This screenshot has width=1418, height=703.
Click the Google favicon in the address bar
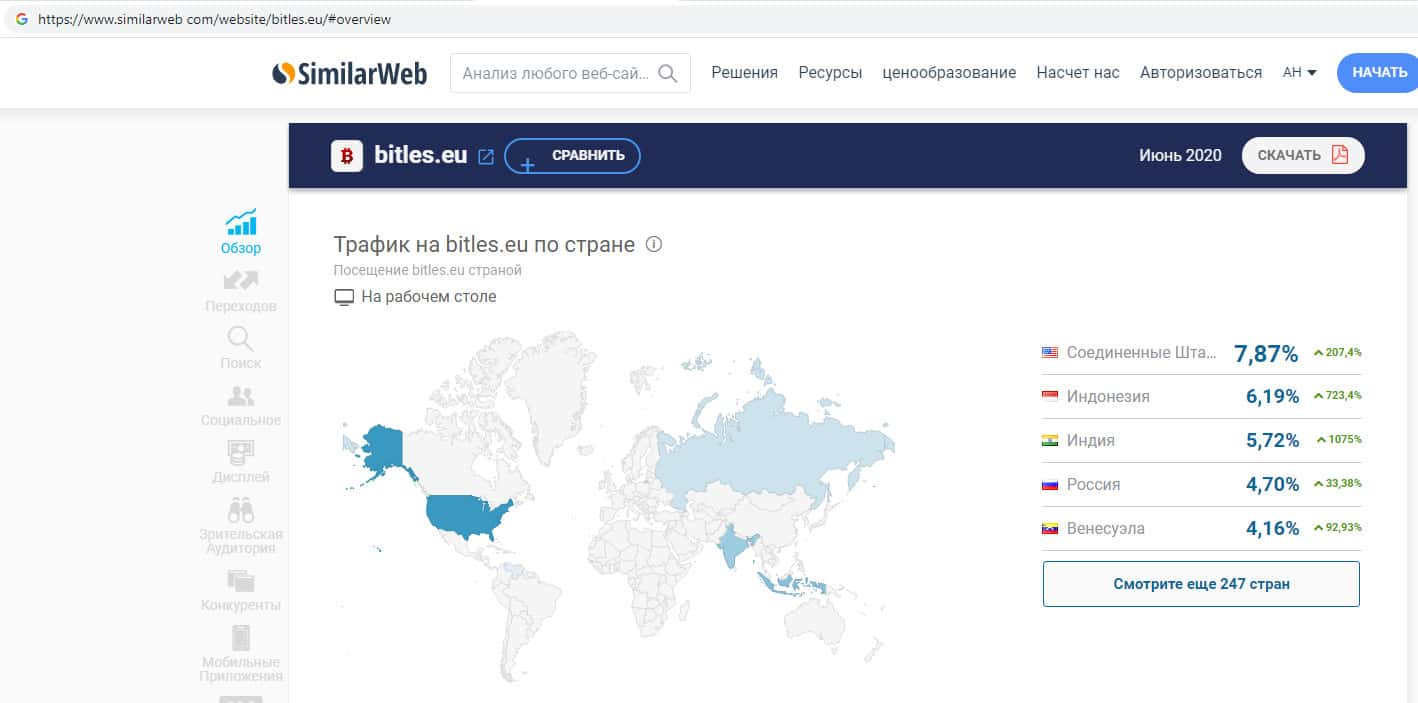click(21, 19)
